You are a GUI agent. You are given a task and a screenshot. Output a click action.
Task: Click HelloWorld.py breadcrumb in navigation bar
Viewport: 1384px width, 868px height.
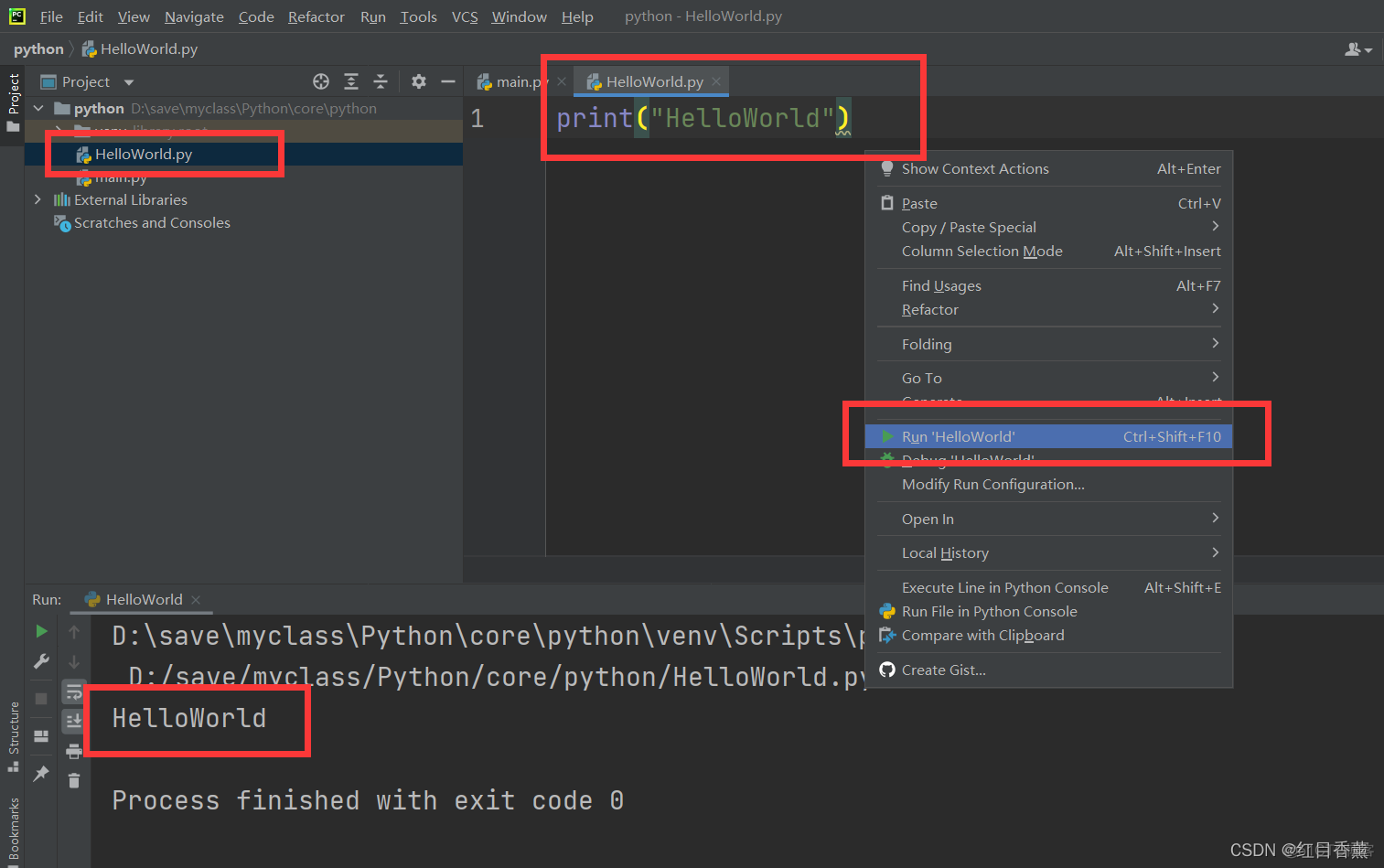click(140, 48)
